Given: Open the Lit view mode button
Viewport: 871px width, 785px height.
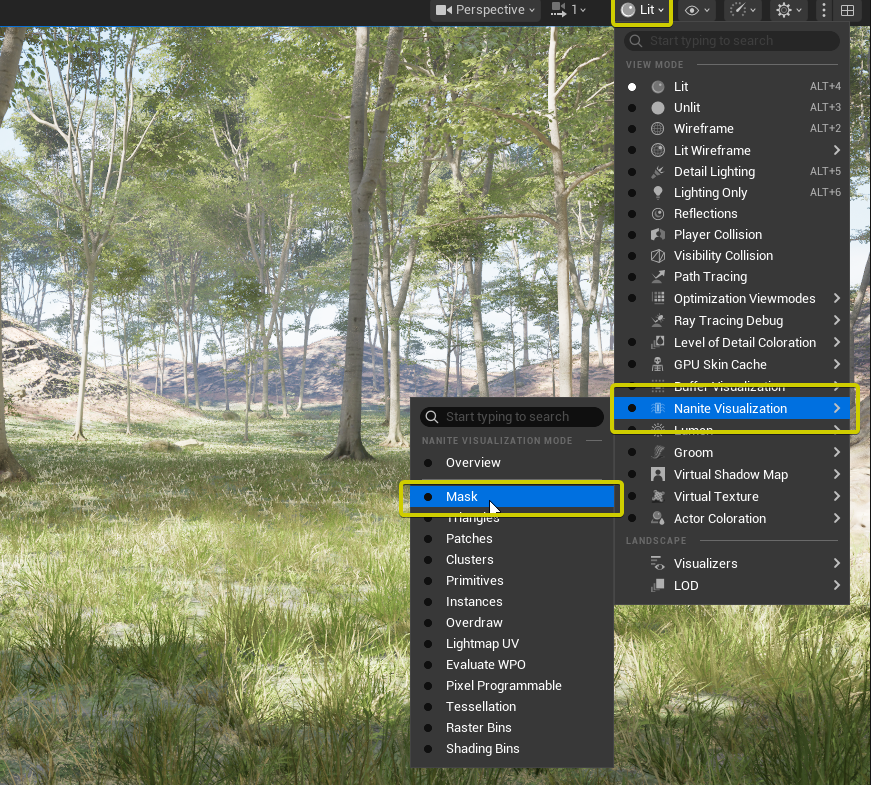Looking at the screenshot, I should [x=641, y=10].
